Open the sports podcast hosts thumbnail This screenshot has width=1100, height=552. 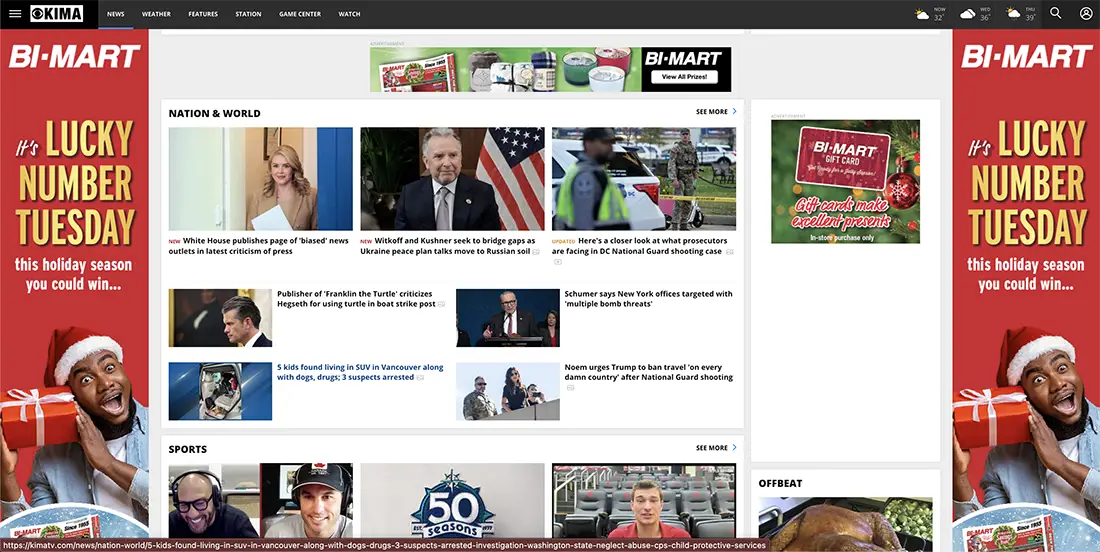tap(260, 501)
